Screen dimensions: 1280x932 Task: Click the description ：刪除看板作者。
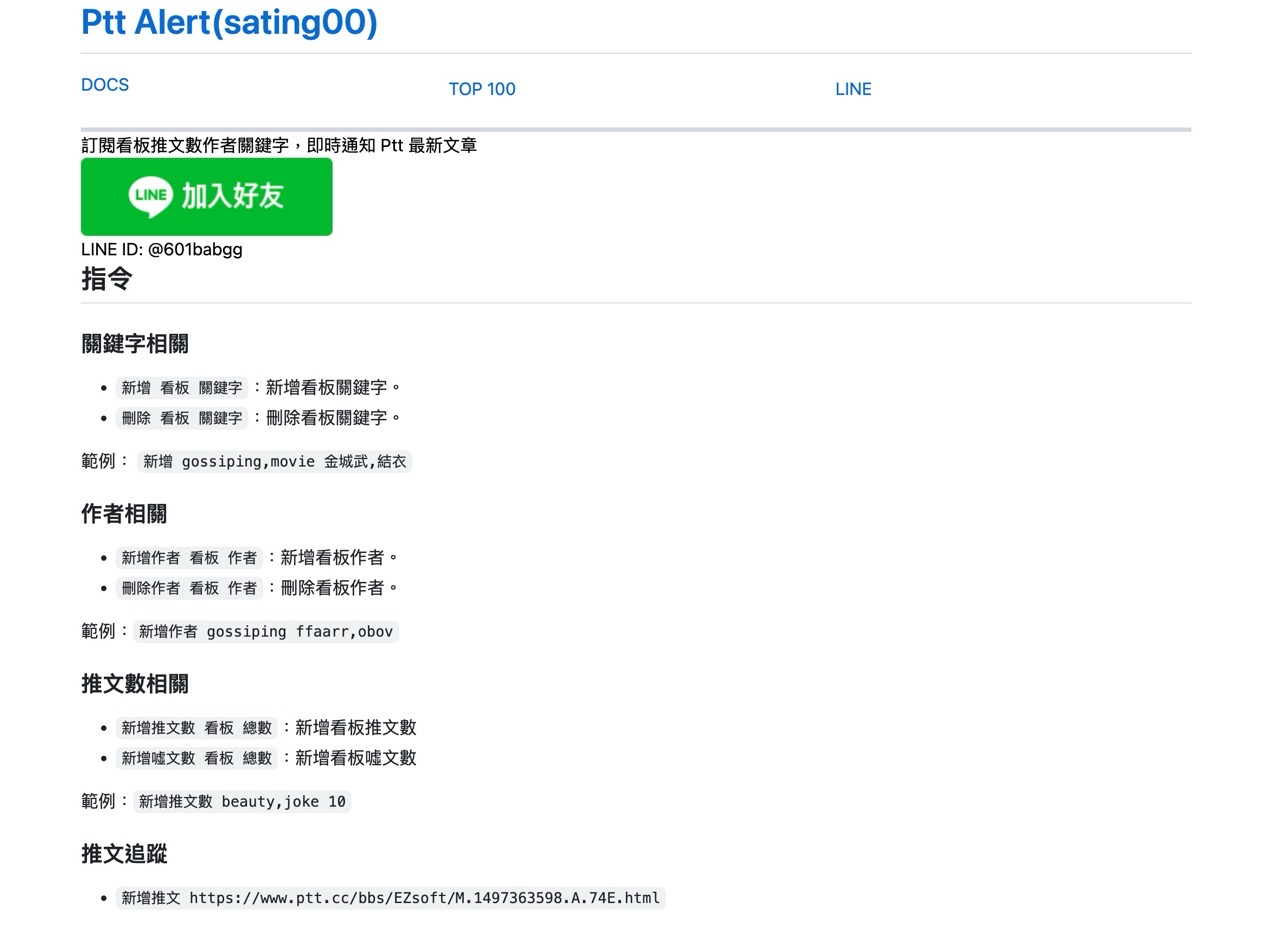332,588
